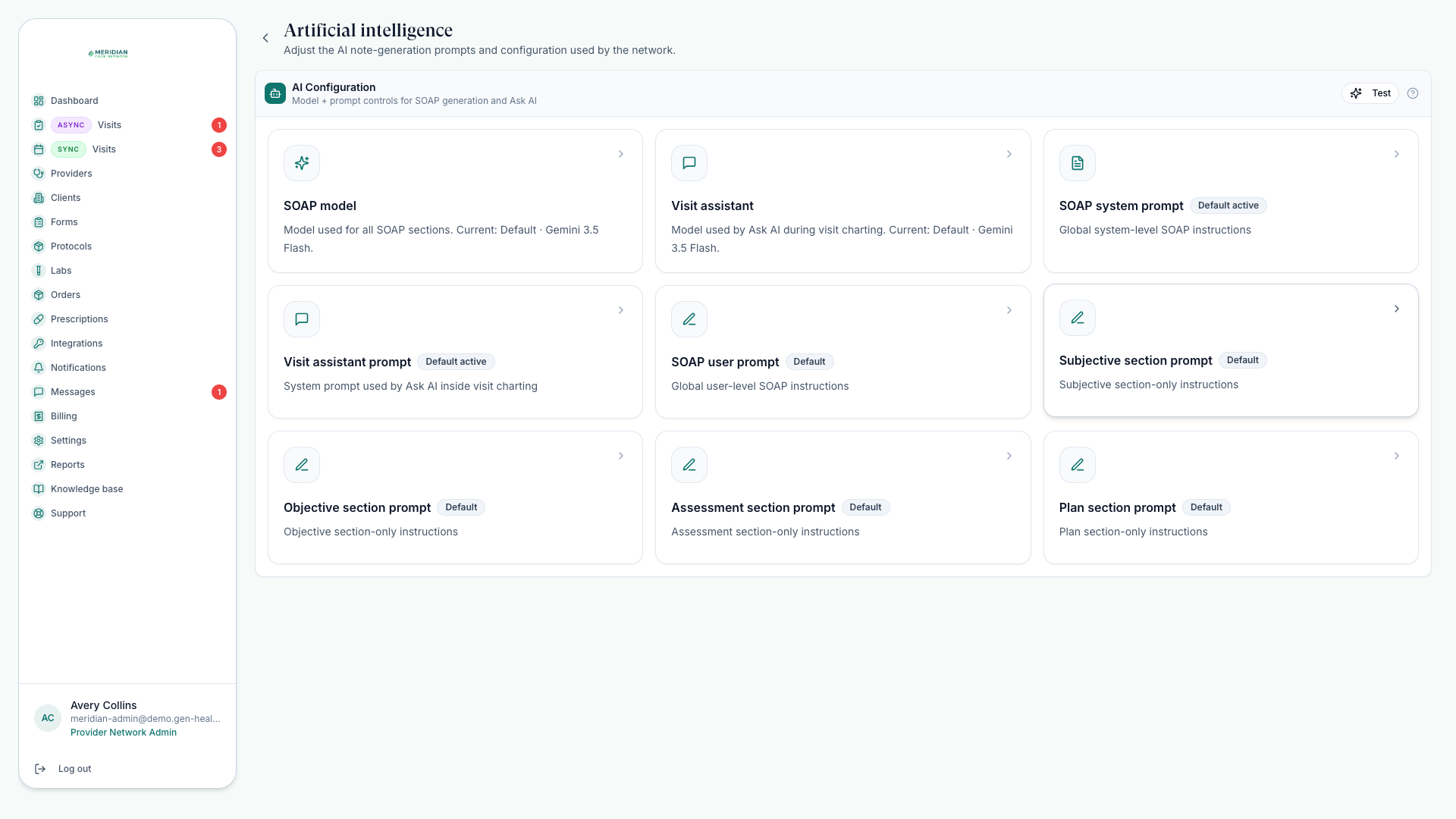Click the AC user avatar

[48, 718]
